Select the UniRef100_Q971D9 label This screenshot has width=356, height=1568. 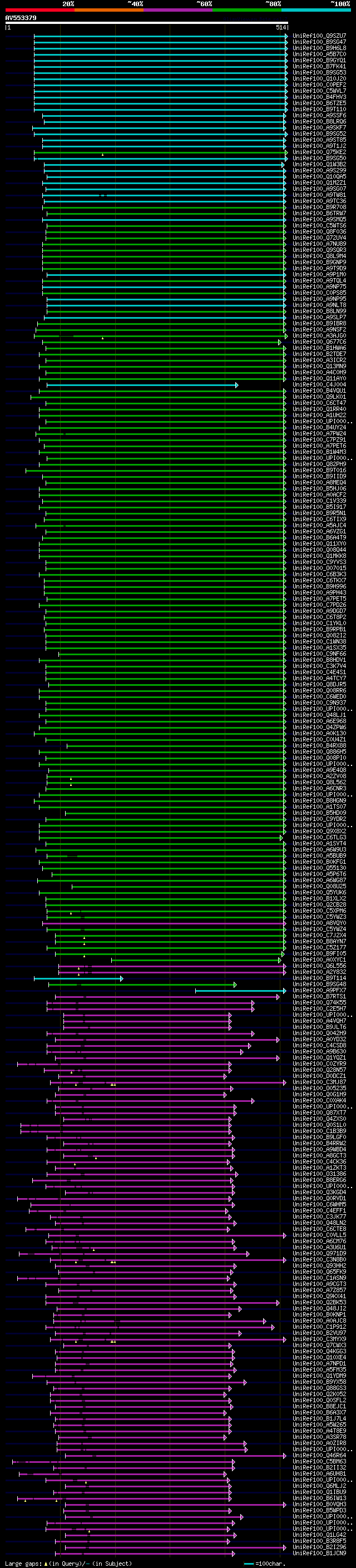coord(319,1253)
